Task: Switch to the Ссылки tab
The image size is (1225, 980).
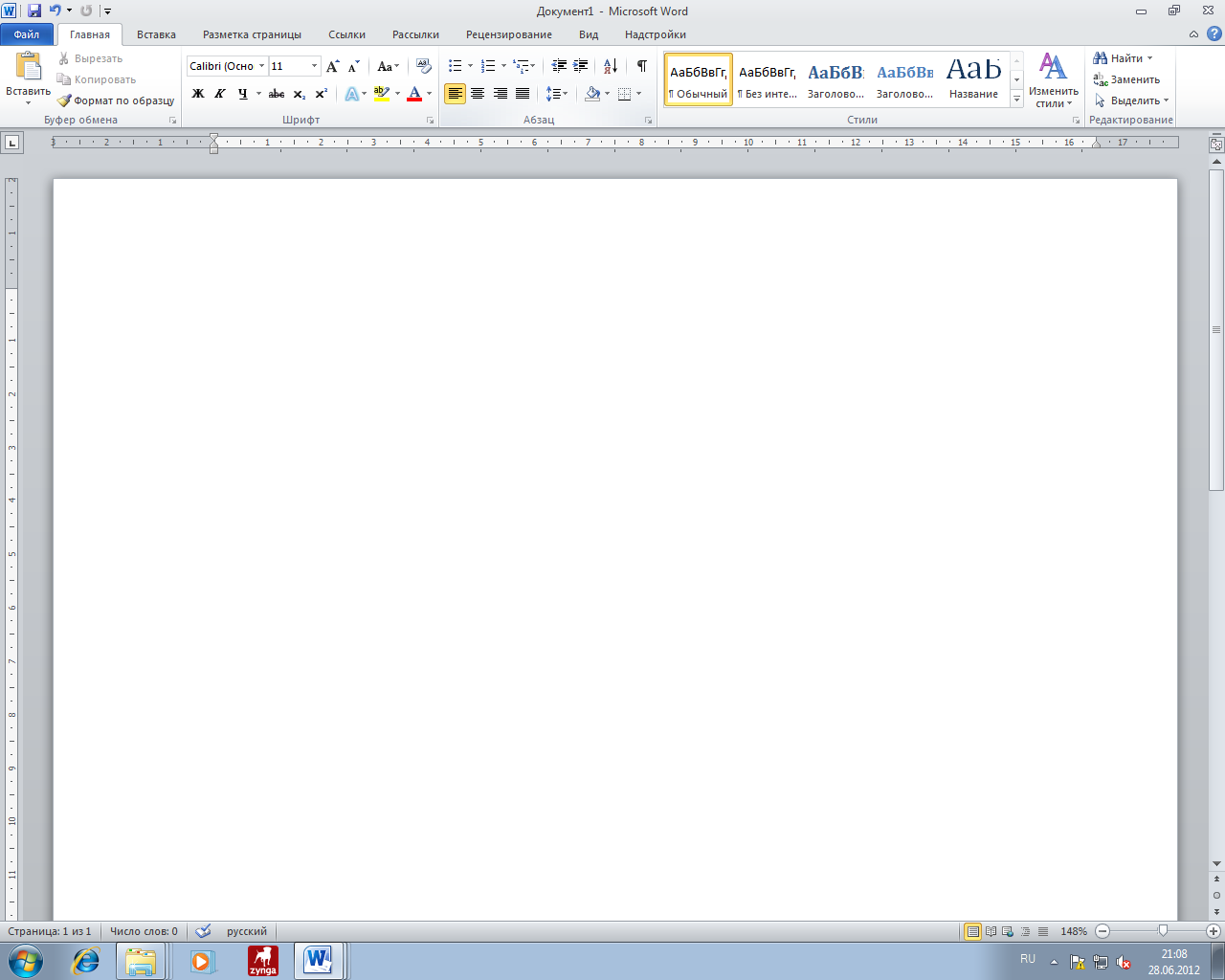Action: [x=346, y=34]
